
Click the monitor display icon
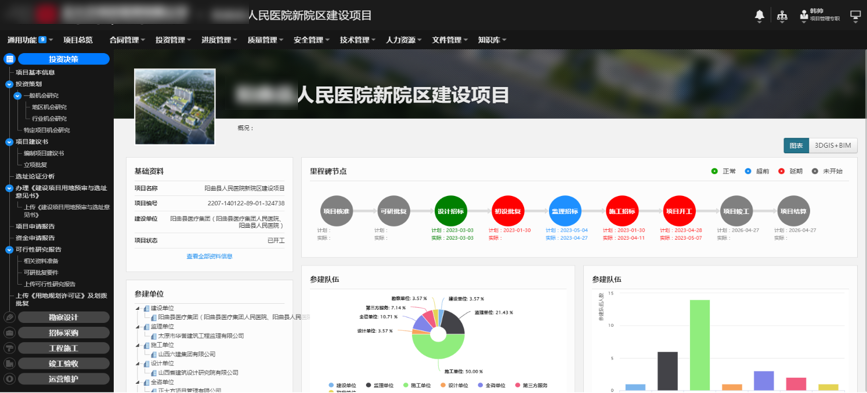pyautogui.click(x=855, y=15)
